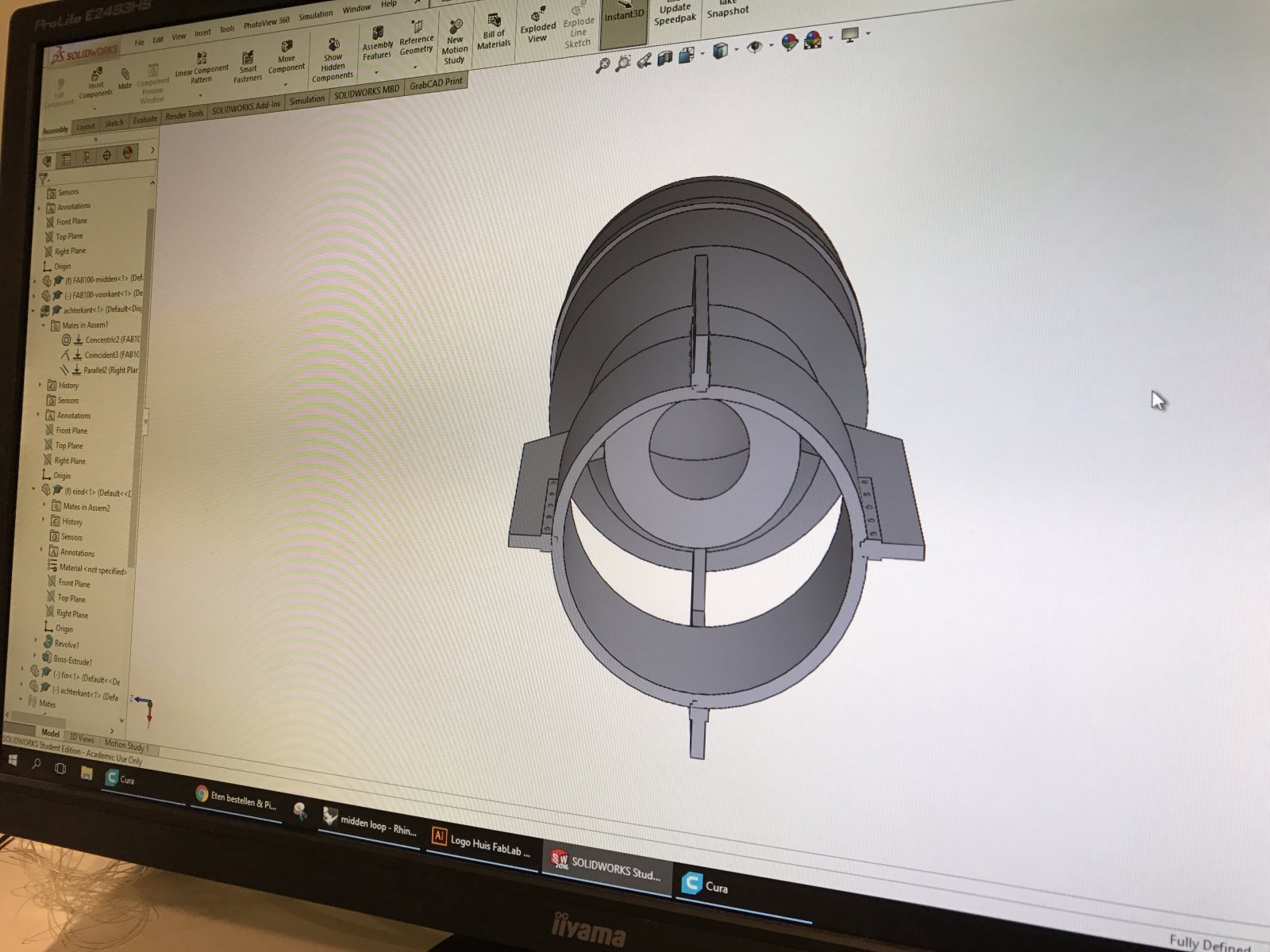Open the Tools menu
The image size is (1270, 952).
pos(227,29)
